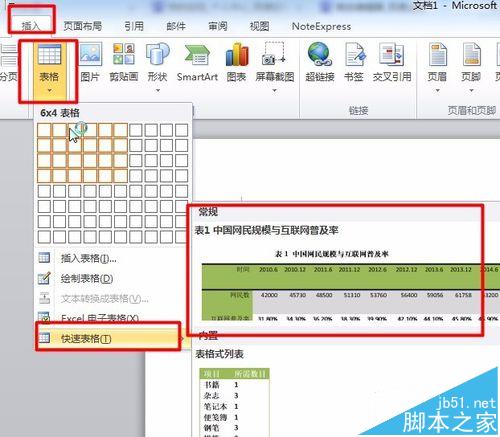This screenshot has width=500, height=437.
Task: Click the 图表 chart icon
Action: 236,63
